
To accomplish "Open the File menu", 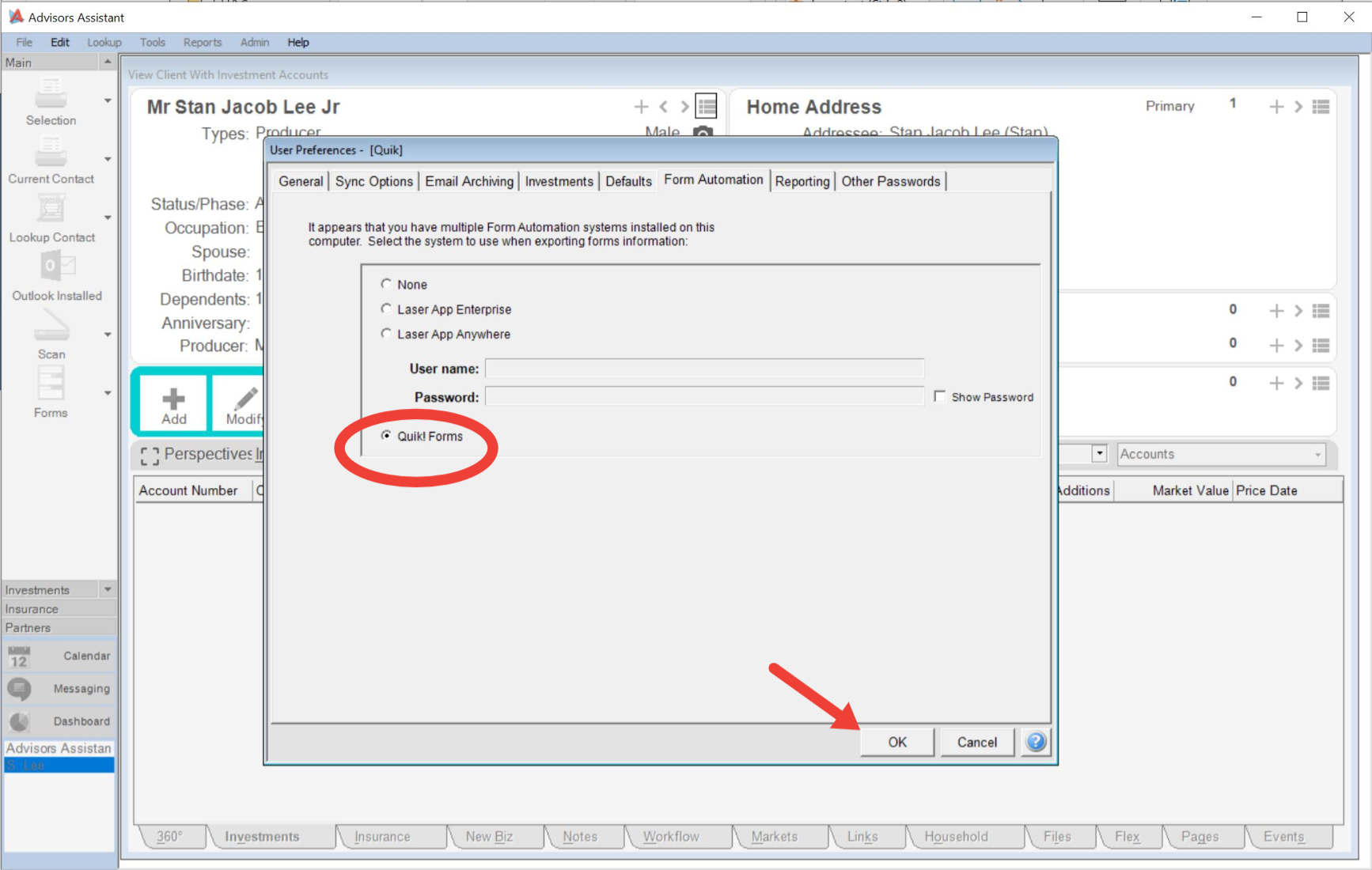I will pos(24,43).
